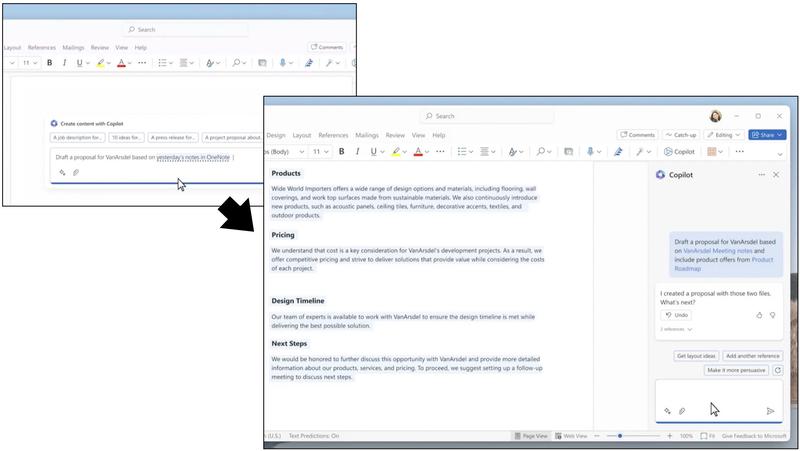Toggle Italic in the front Word window
Screen dimensions: 800x451
(x=358, y=152)
